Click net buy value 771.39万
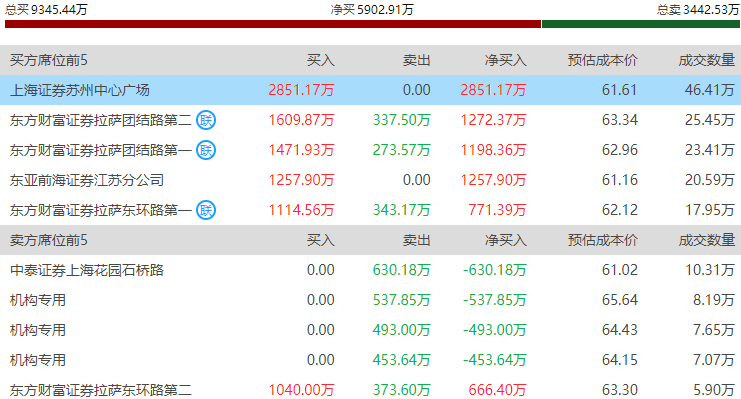This screenshot has width=741, height=399. coord(497,210)
